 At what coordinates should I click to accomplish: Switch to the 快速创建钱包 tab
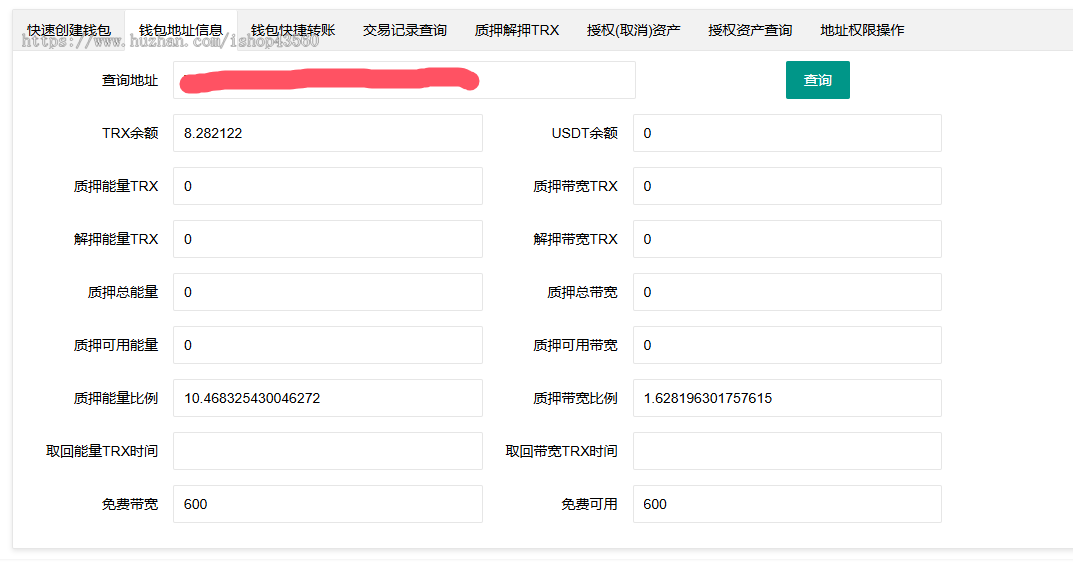pos(68,30)
